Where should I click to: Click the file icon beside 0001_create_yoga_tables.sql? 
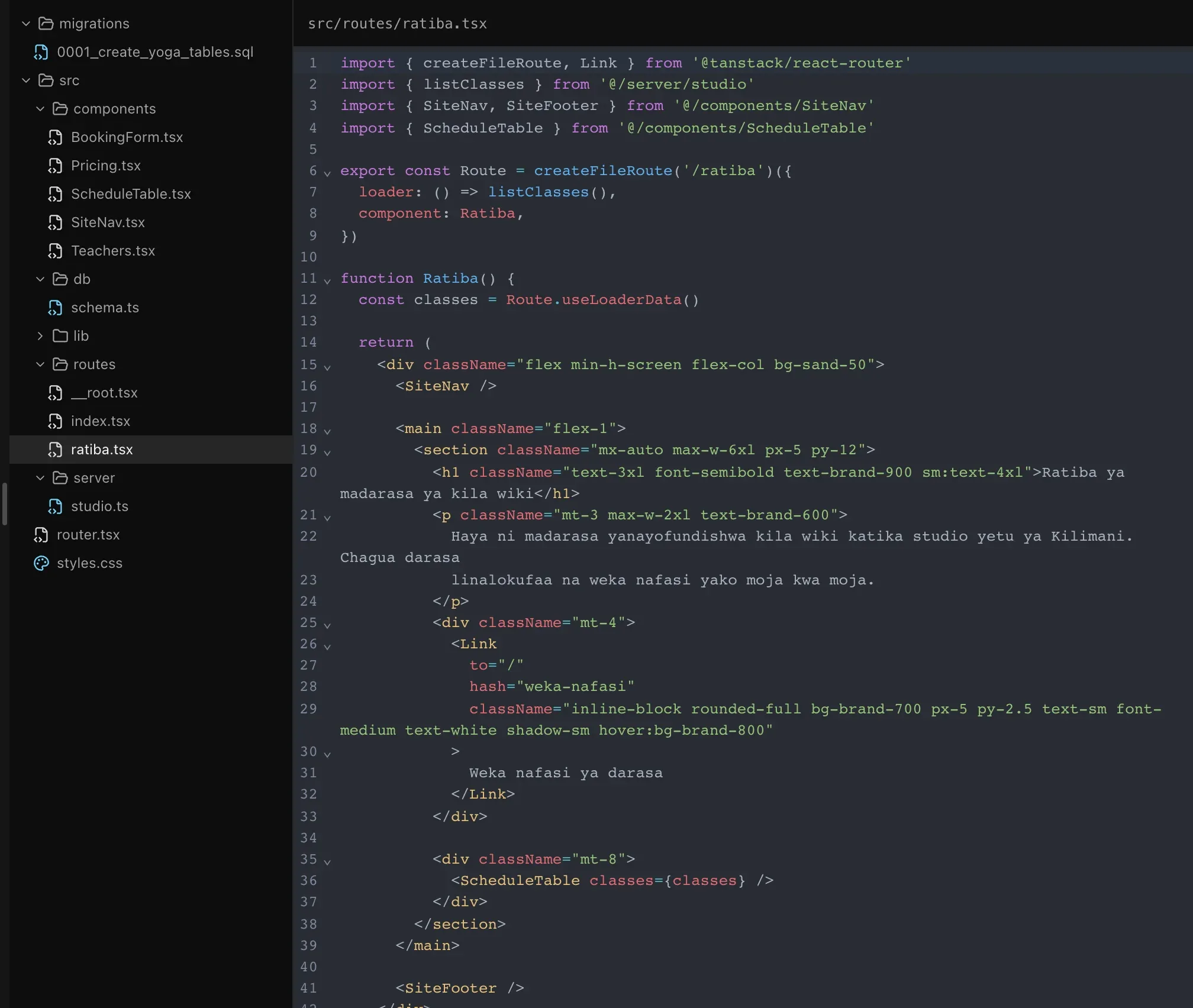[41, 52]
